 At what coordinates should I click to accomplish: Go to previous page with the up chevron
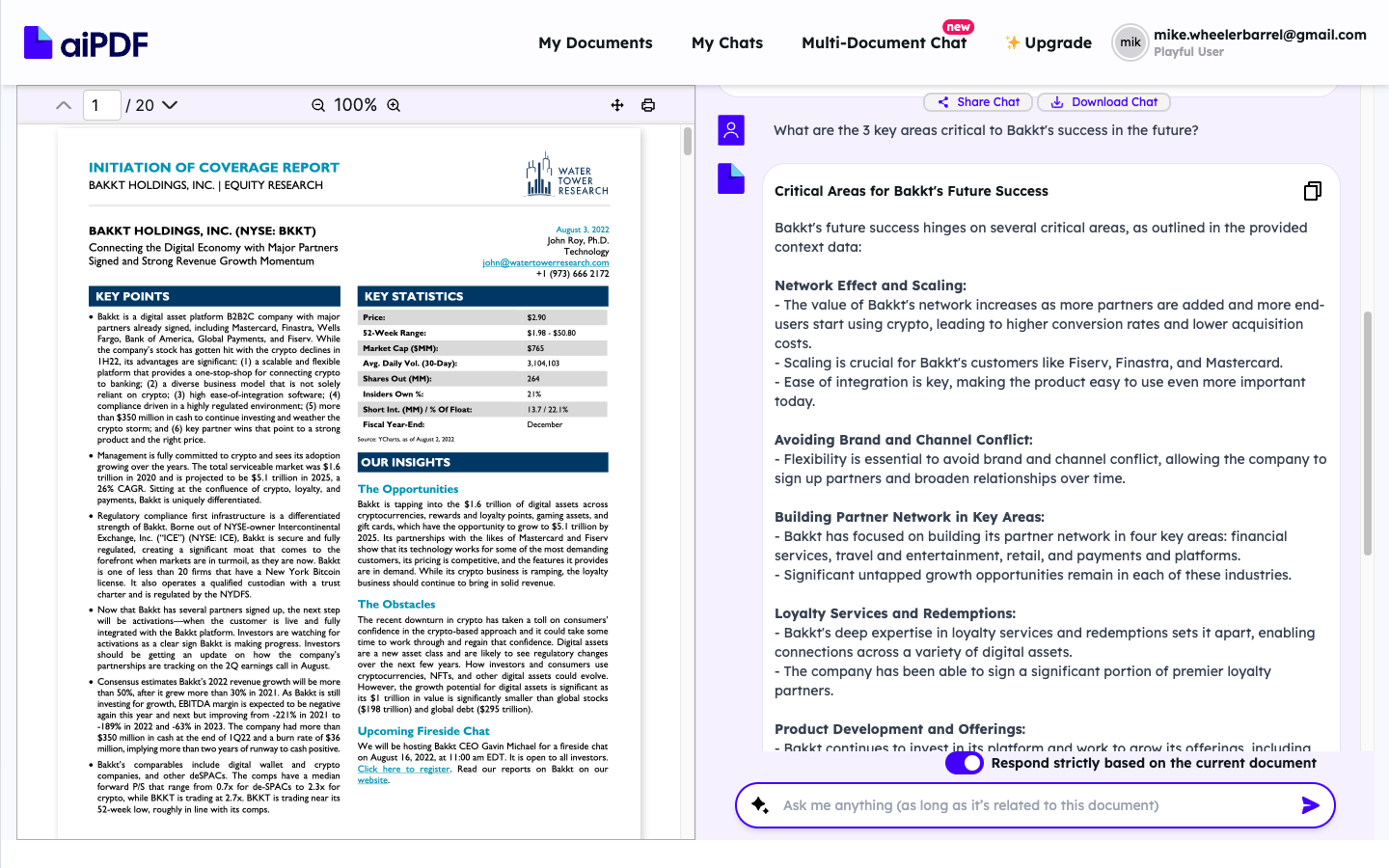63,105
